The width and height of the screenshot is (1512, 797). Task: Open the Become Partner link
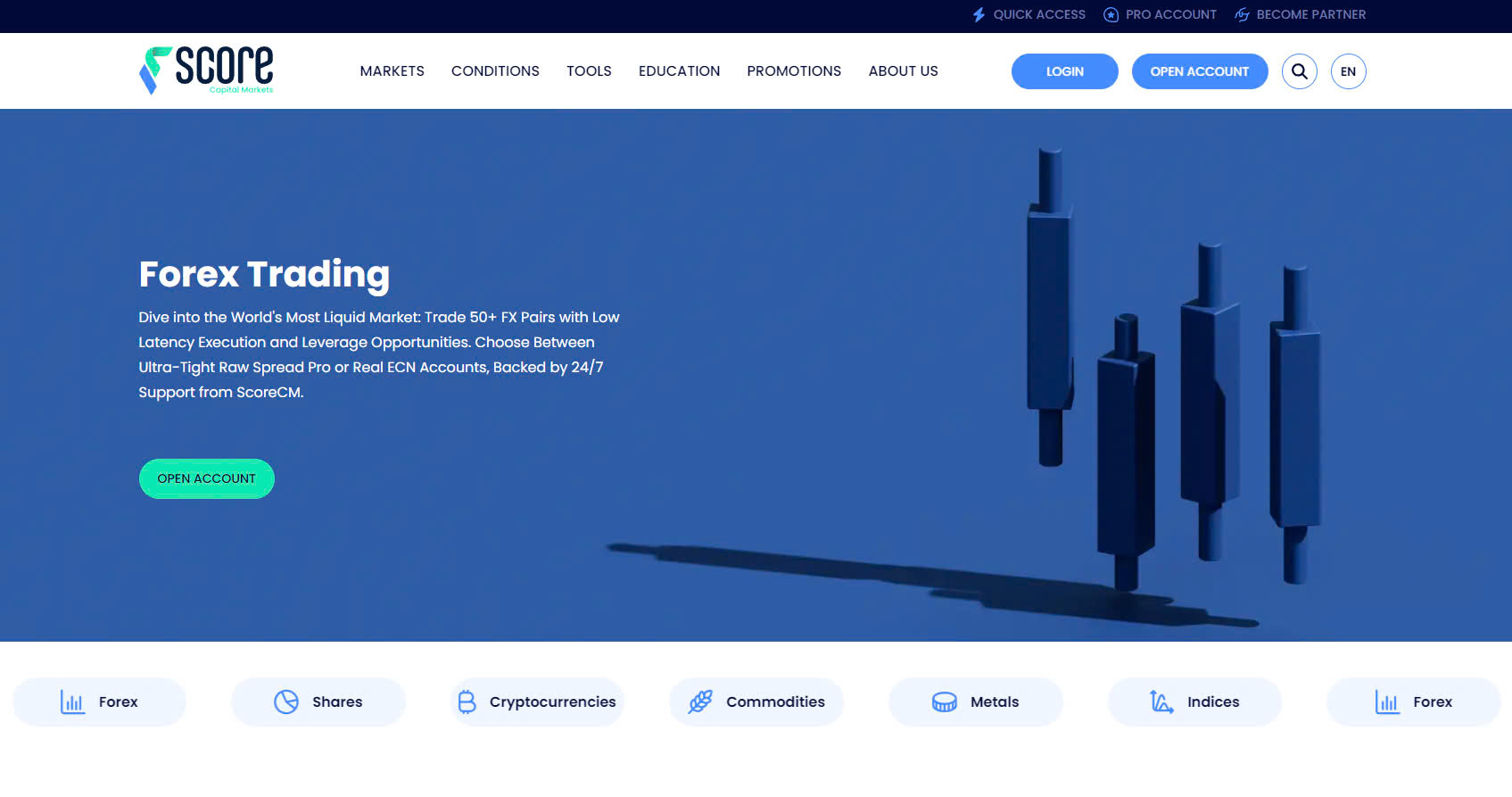[1301, 14]
